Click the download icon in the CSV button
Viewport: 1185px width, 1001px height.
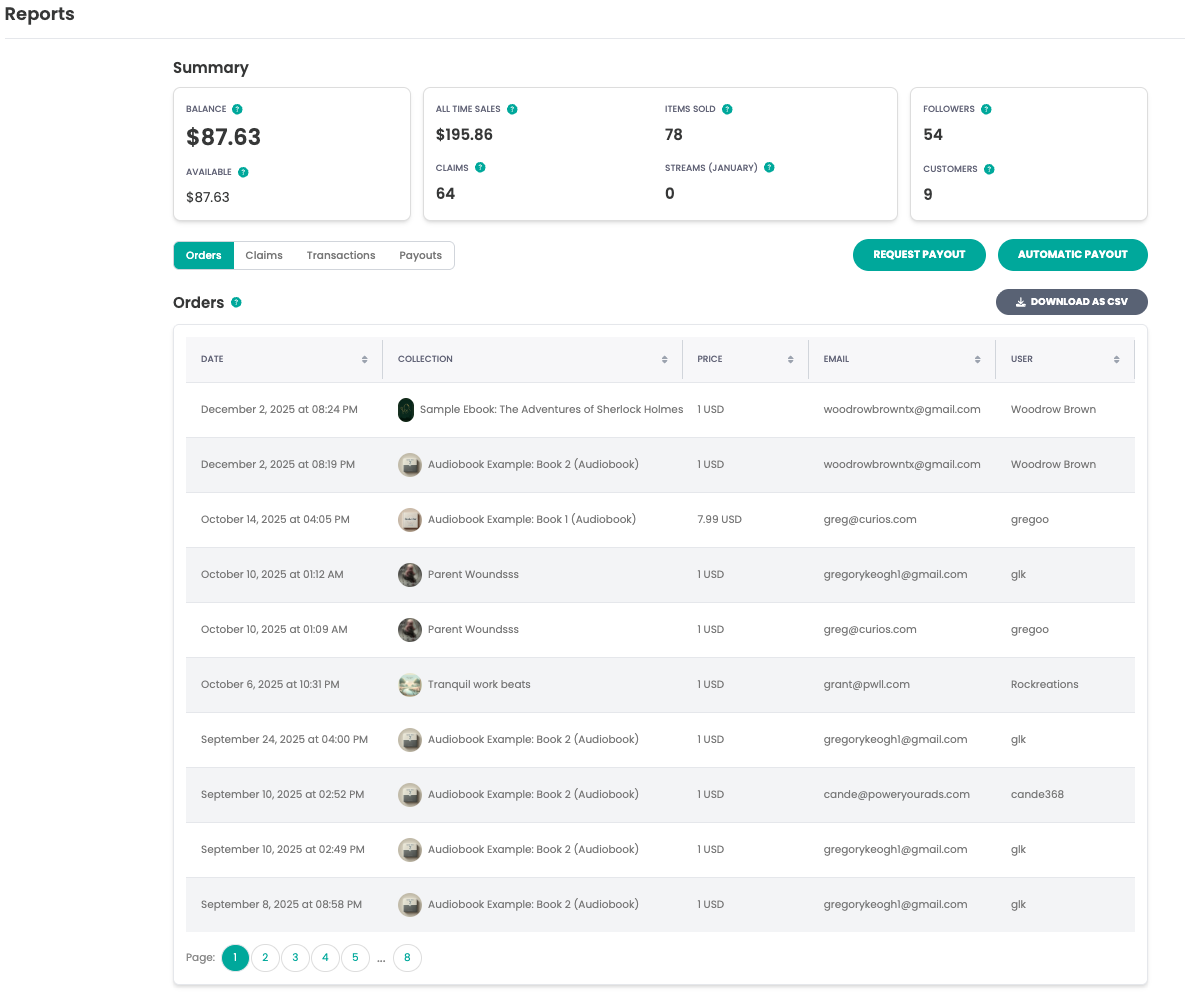(1021, 301)
